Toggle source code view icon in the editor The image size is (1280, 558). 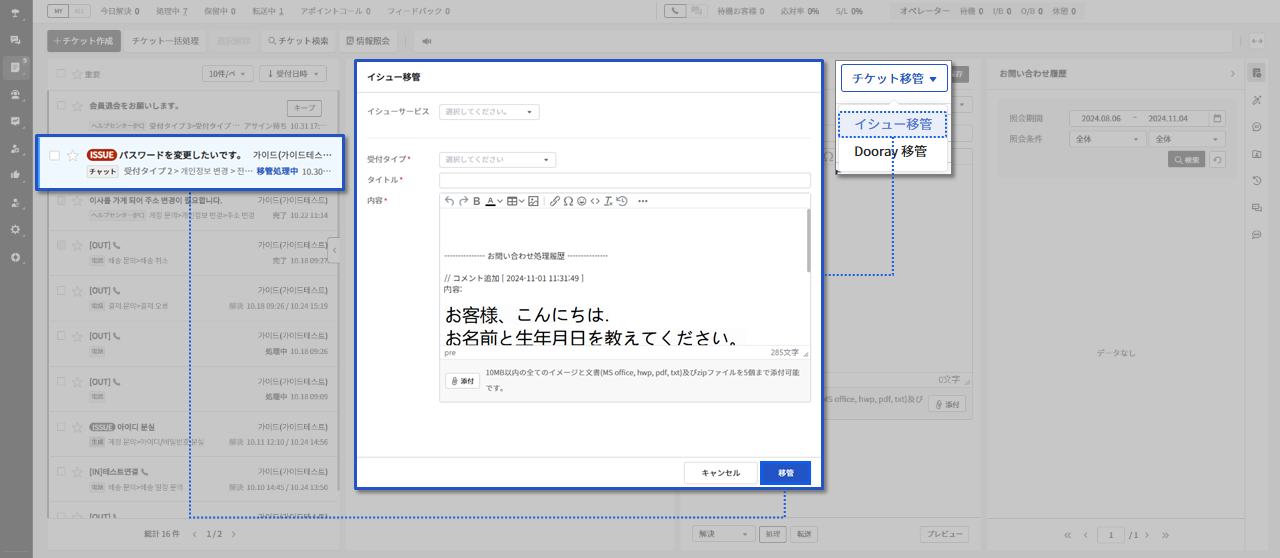(594, 201)
